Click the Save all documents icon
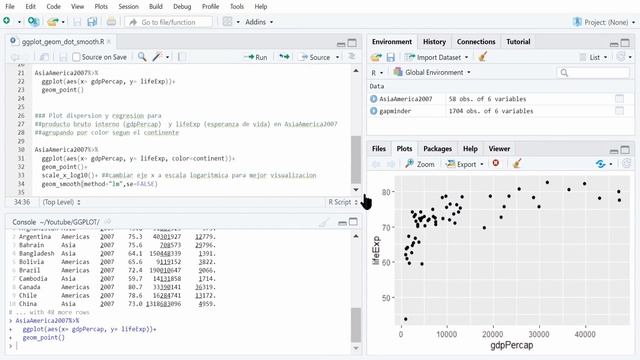 coord(92,22)
